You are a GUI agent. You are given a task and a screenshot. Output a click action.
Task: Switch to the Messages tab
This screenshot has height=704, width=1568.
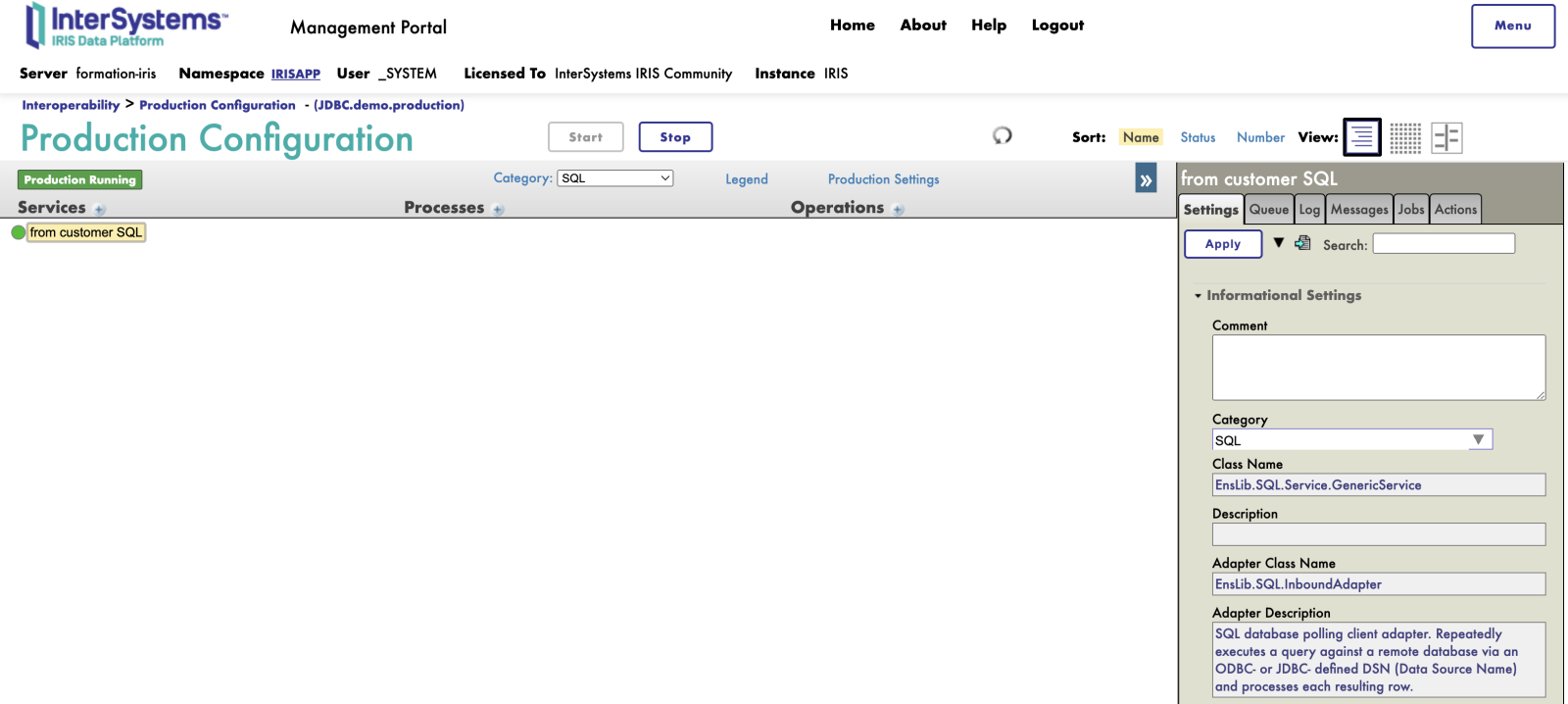click(x=1358, y=210)
